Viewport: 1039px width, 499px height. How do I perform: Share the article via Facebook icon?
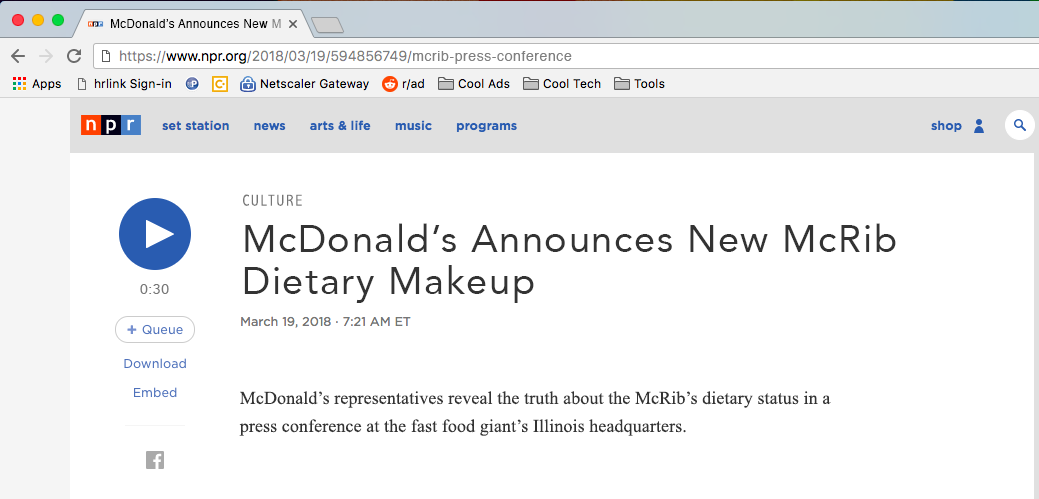click(x=155, y=460)
